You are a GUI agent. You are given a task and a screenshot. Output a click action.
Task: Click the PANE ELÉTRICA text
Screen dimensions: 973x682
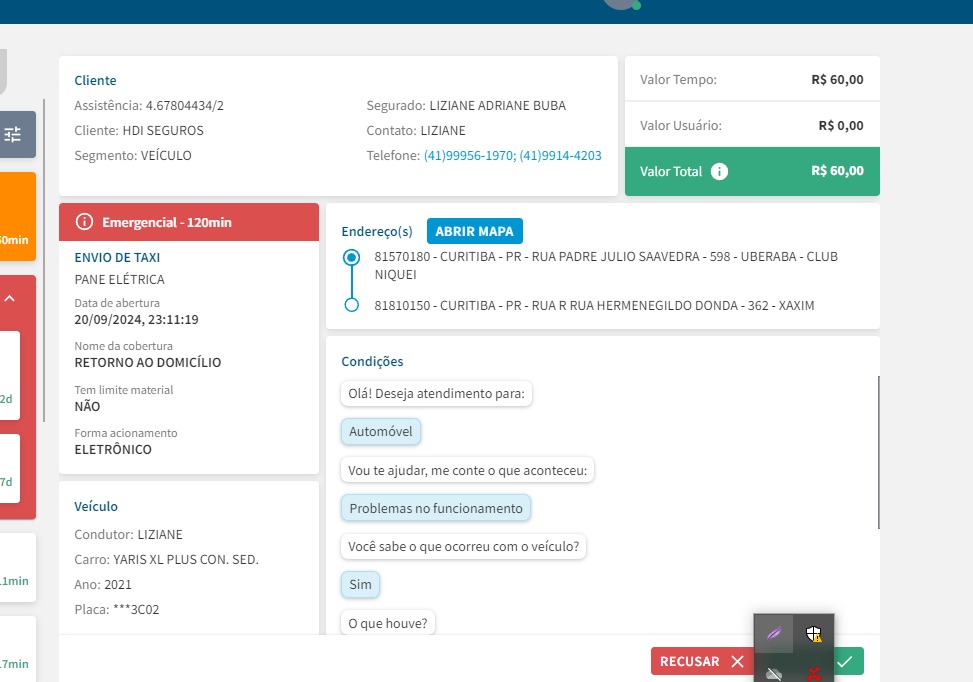[x=120, y=279]
